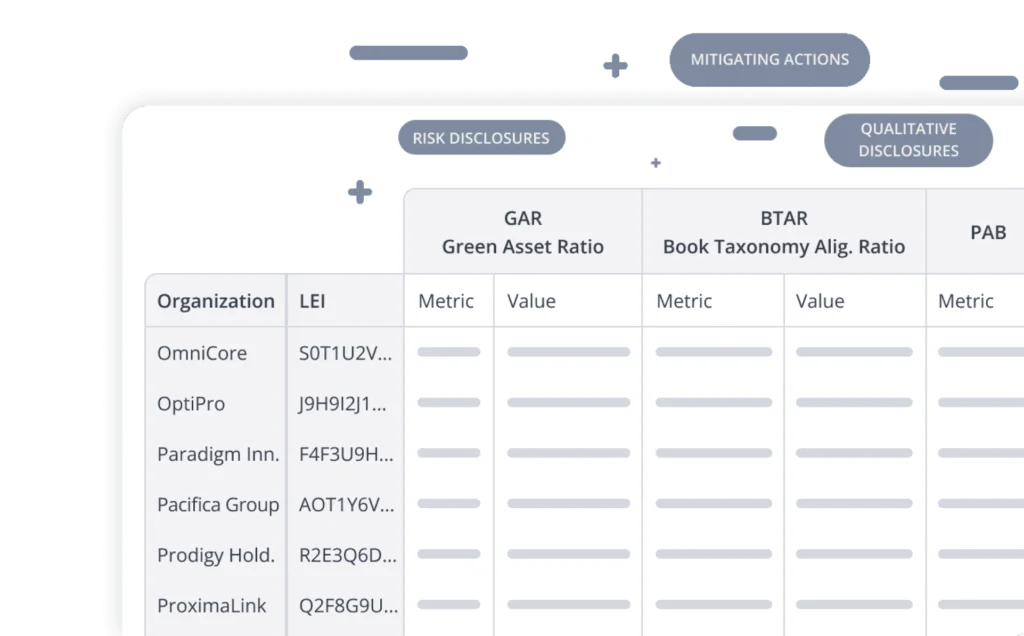Sort by the Organization column header

click(215, 301)
